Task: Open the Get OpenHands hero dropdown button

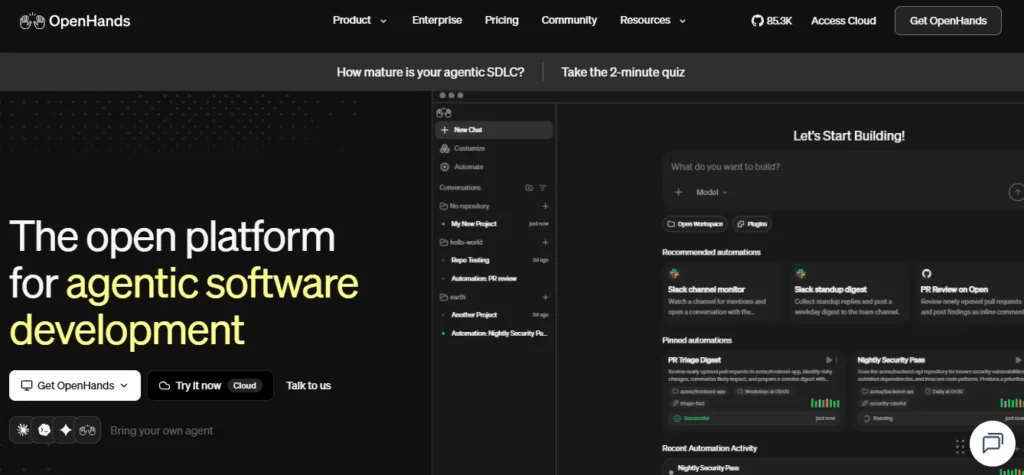Action: point(75,385)
